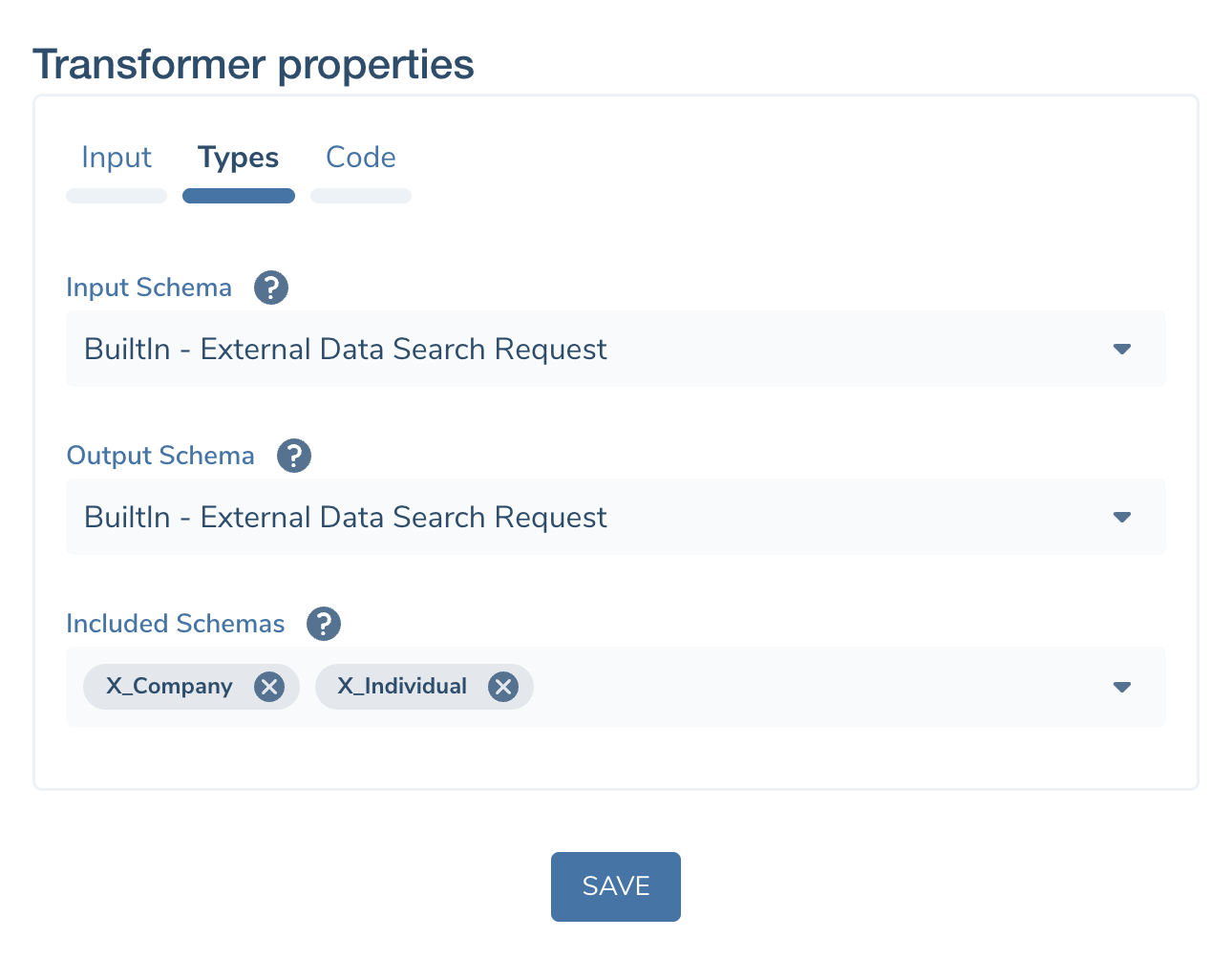This screenshot has width=1232, height=959.
Task: Select the Types tab
Action: click(x=238, y=157)
